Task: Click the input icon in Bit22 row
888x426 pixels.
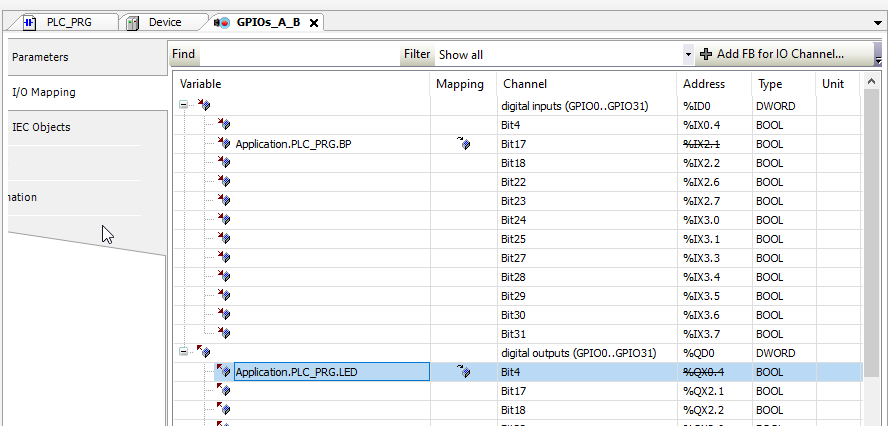Action: coord(224,181)
